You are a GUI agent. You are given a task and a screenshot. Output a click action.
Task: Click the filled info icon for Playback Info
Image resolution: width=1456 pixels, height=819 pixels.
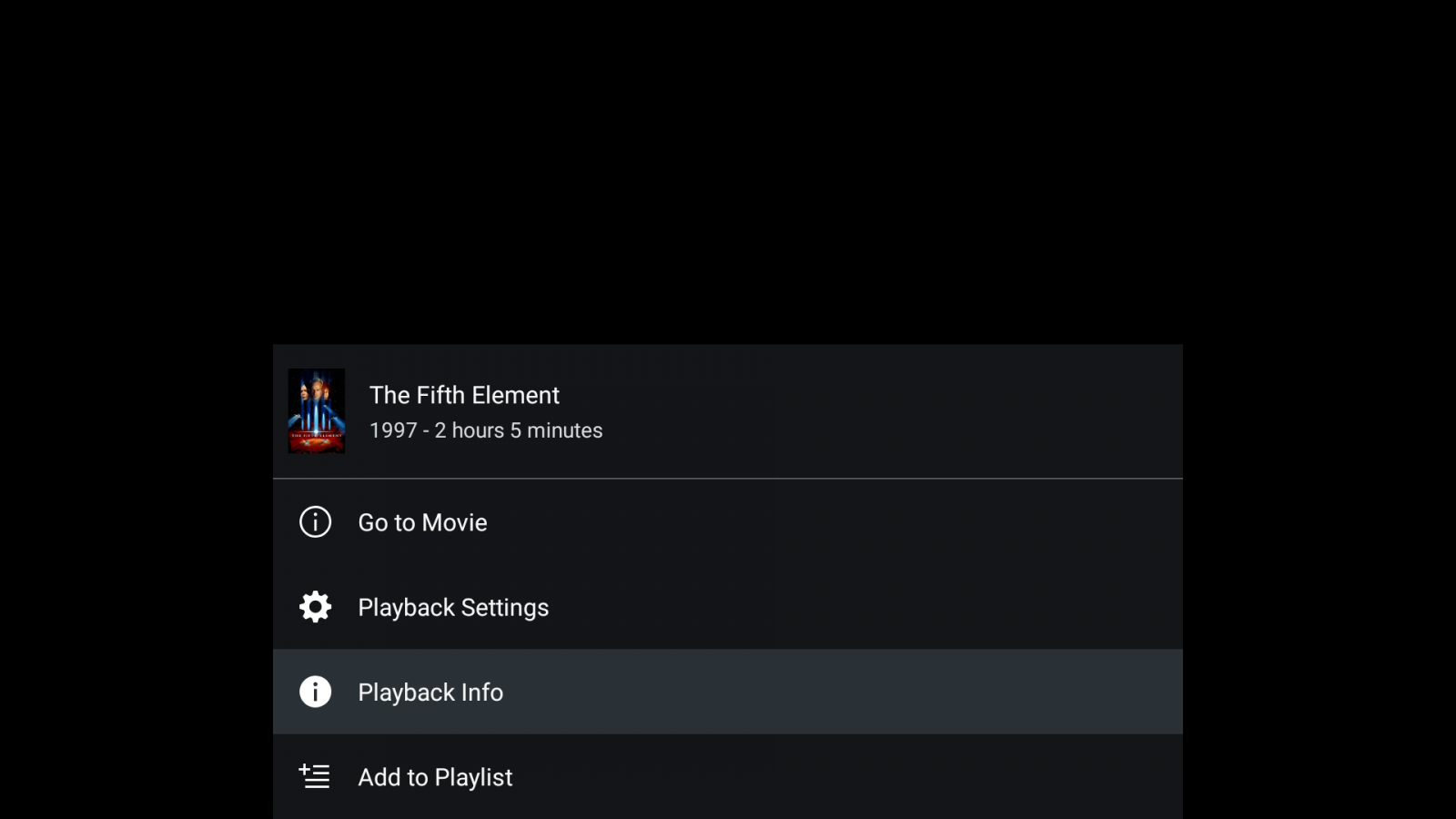click(315, 692)
